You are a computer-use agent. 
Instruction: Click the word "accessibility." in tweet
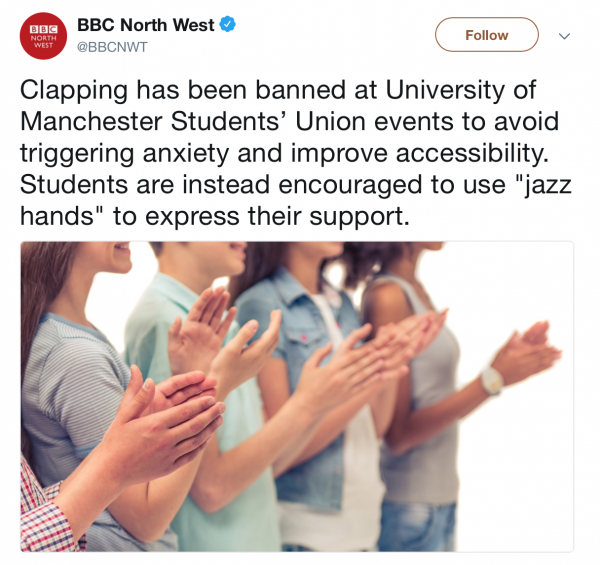pos(472,154)
